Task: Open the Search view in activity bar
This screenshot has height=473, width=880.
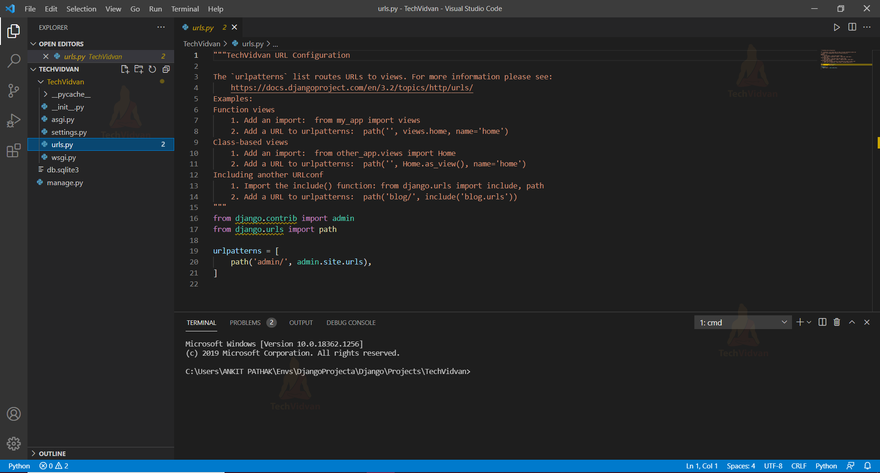Action: coord(14,60)
